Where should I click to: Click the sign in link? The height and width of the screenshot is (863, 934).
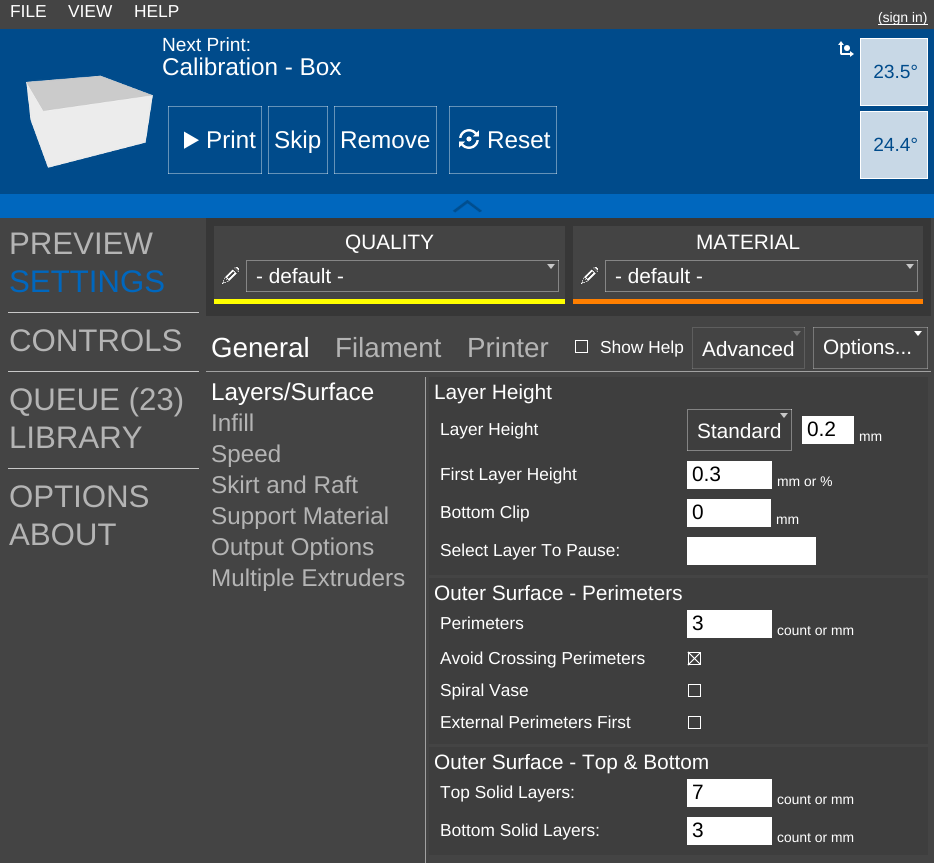click(x=902, y=17)
